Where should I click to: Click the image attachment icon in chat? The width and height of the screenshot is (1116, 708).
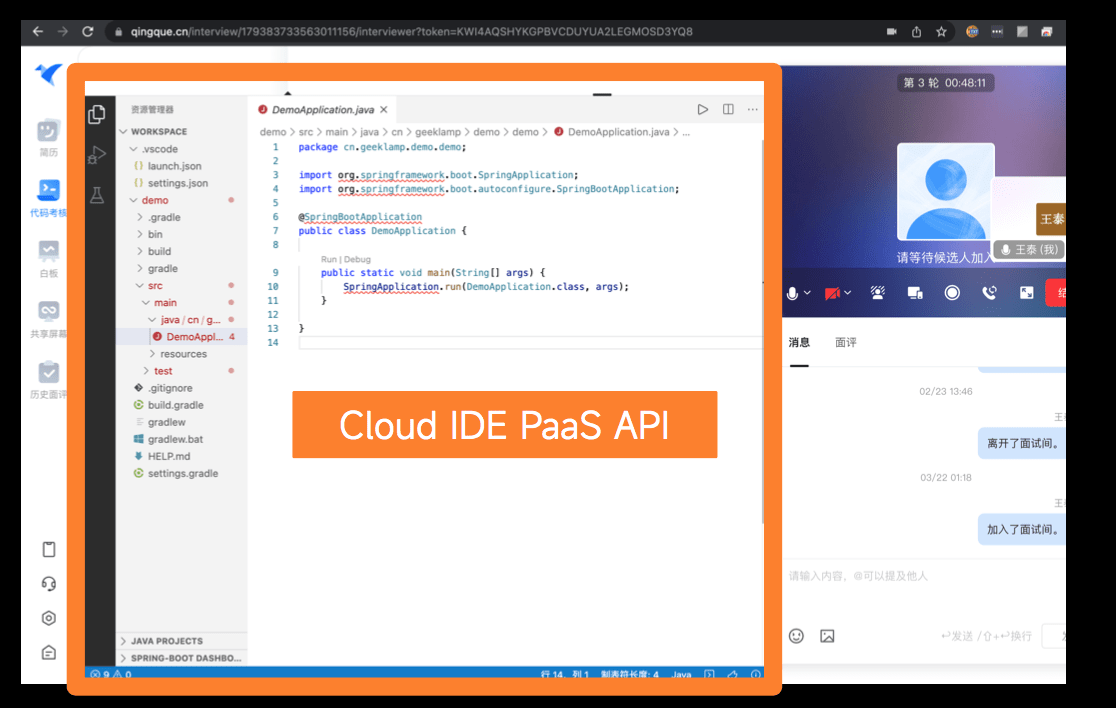tap(829, 636)
